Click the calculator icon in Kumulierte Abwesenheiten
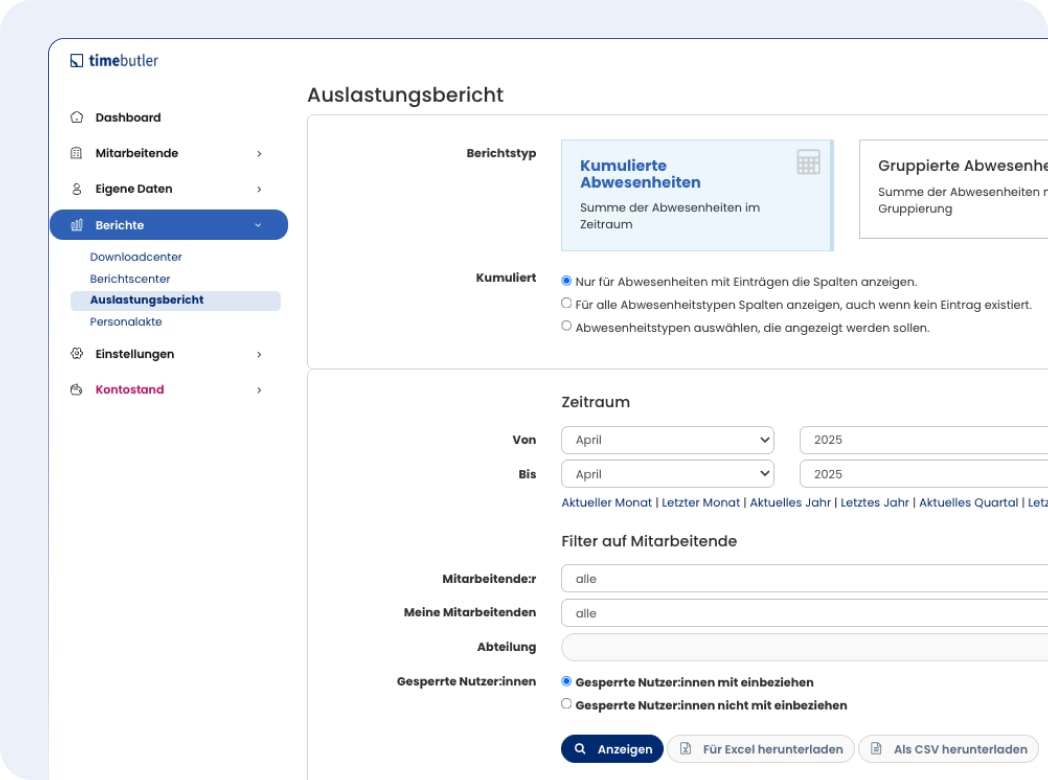 pos(808,163)
